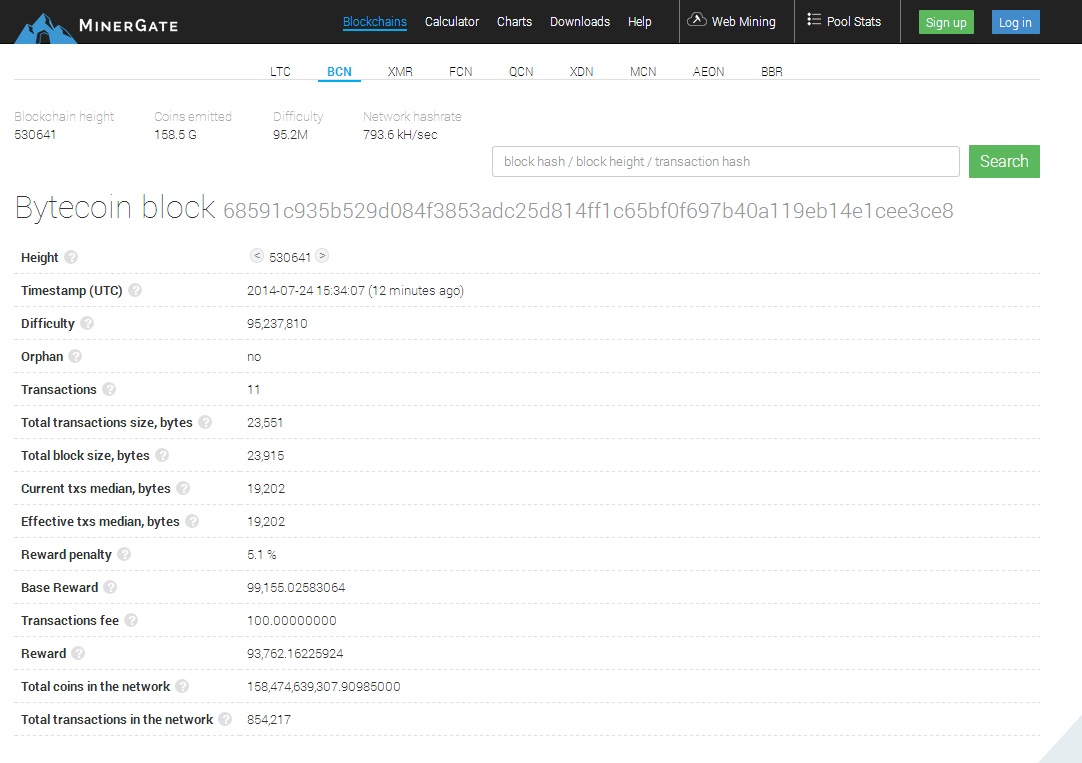Open the Calculator page
This screenshot has width=1082, height=763.
452,22
